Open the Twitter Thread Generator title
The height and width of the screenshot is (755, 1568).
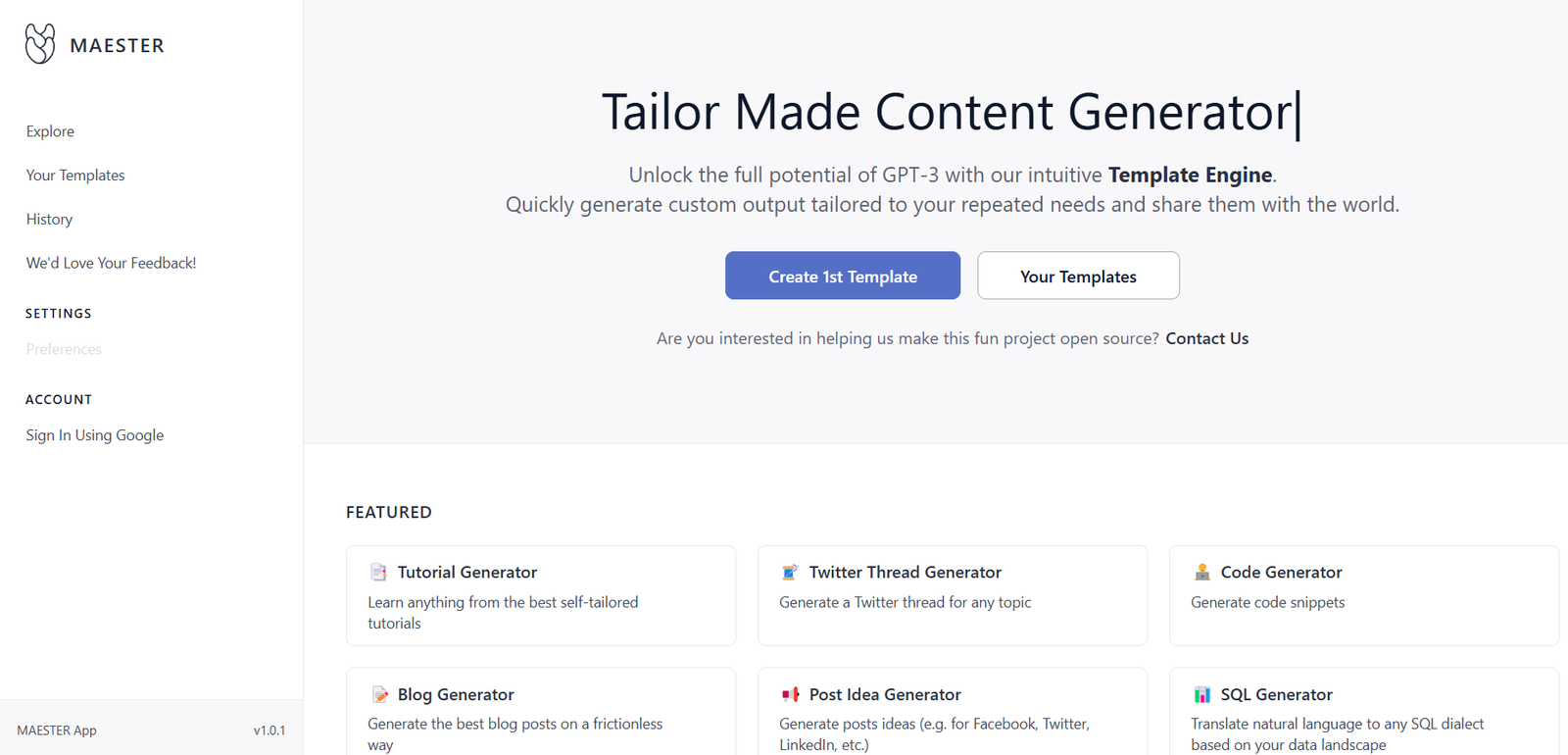pos(905,573)
